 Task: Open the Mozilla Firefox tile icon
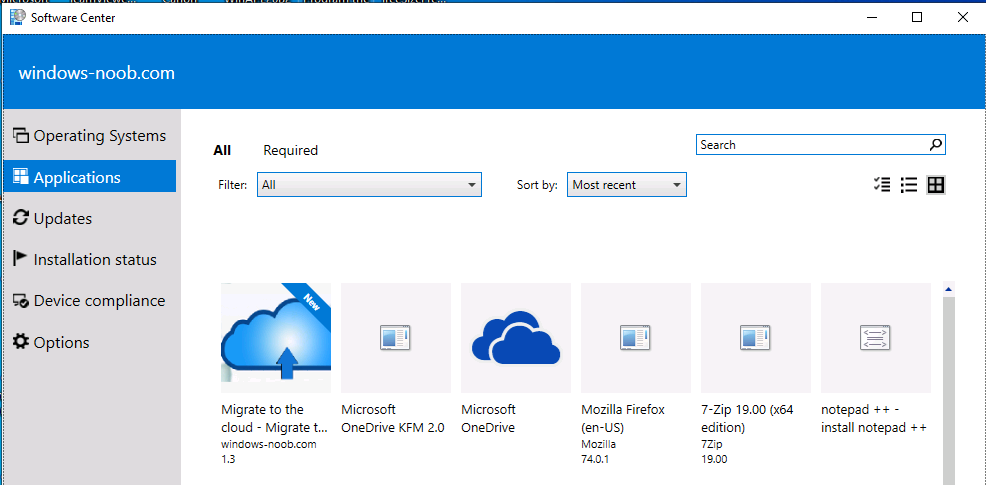[x=636, y=338]
